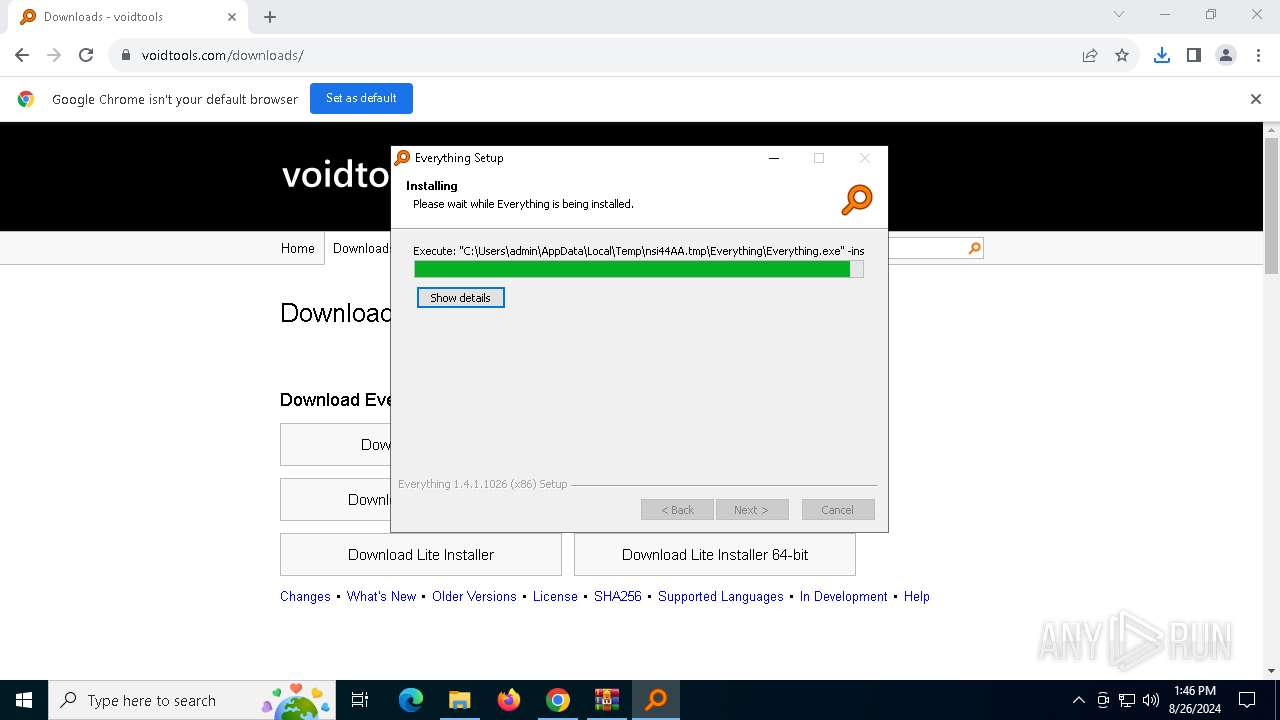Dismiss the default browser notification bar
The width and height of the screenshot is (1280, 720).
1256,99
